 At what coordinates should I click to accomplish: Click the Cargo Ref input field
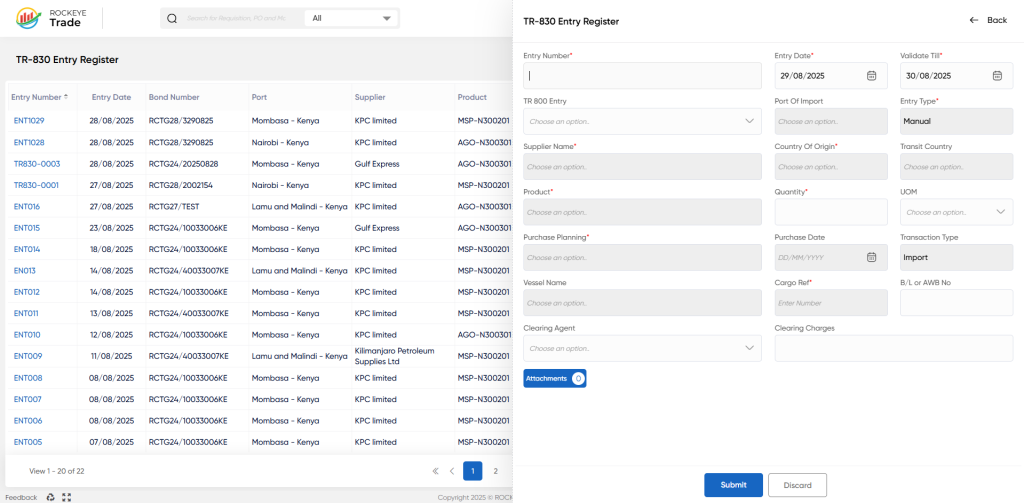click(x=831, y=303)
